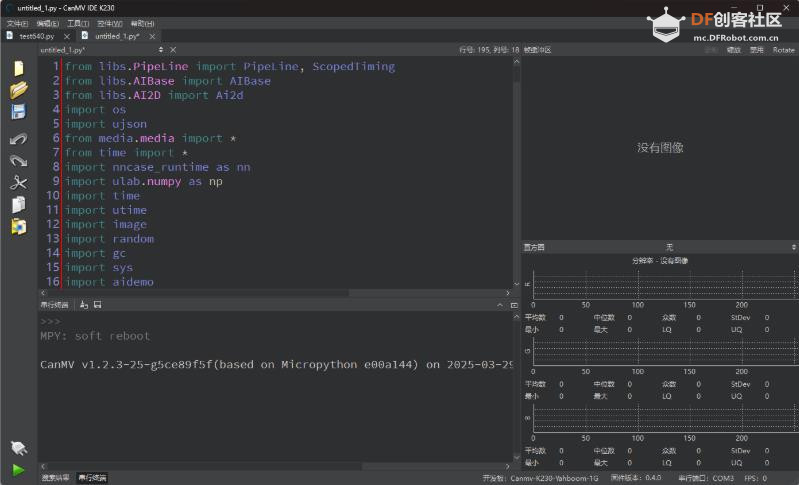
Task: Toggle Rotate in frame buffer header
Action: tap(783, 49)
